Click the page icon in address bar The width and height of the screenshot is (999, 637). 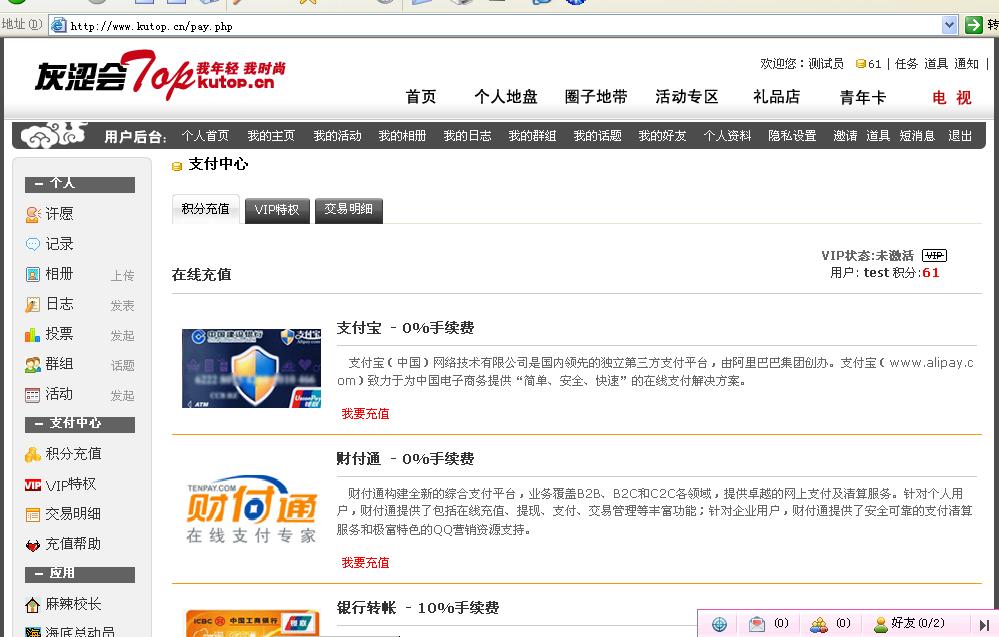pyautogui.click(x=59, y=25)
